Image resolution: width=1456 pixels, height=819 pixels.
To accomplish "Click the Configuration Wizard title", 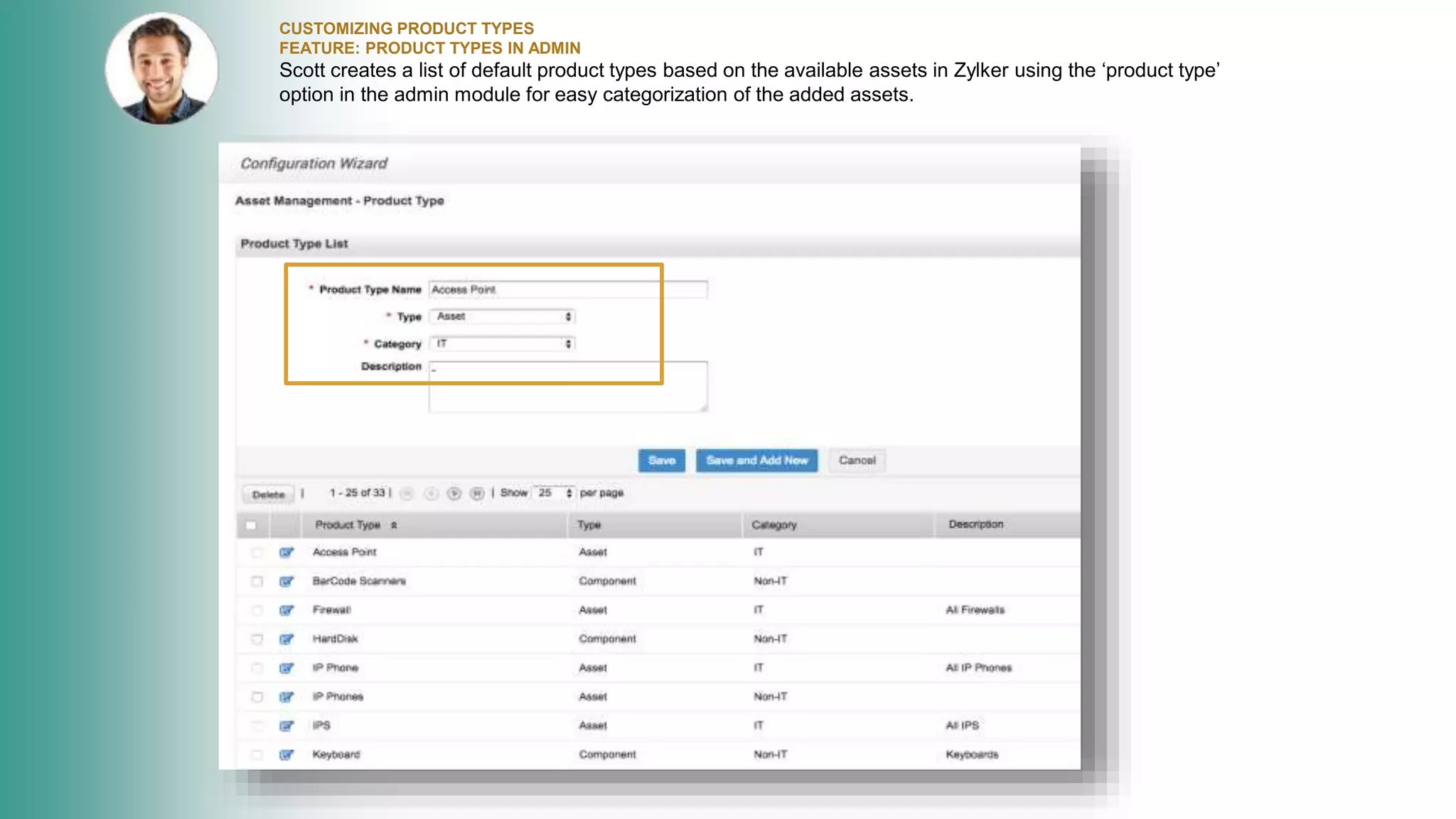I will tap(314, 164).
